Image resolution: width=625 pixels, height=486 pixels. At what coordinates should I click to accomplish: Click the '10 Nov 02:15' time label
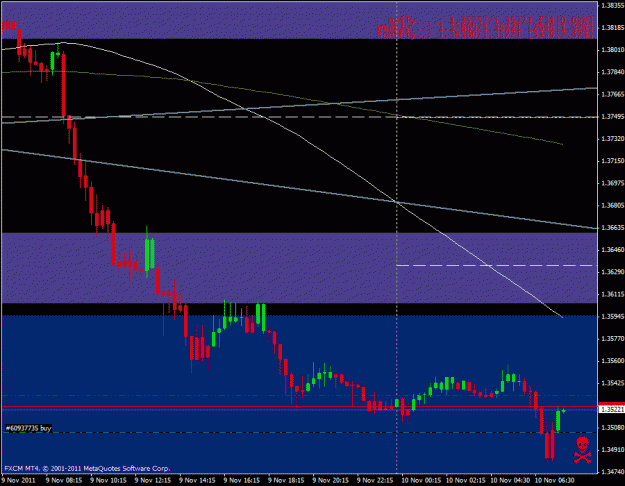tap(466, 480)
